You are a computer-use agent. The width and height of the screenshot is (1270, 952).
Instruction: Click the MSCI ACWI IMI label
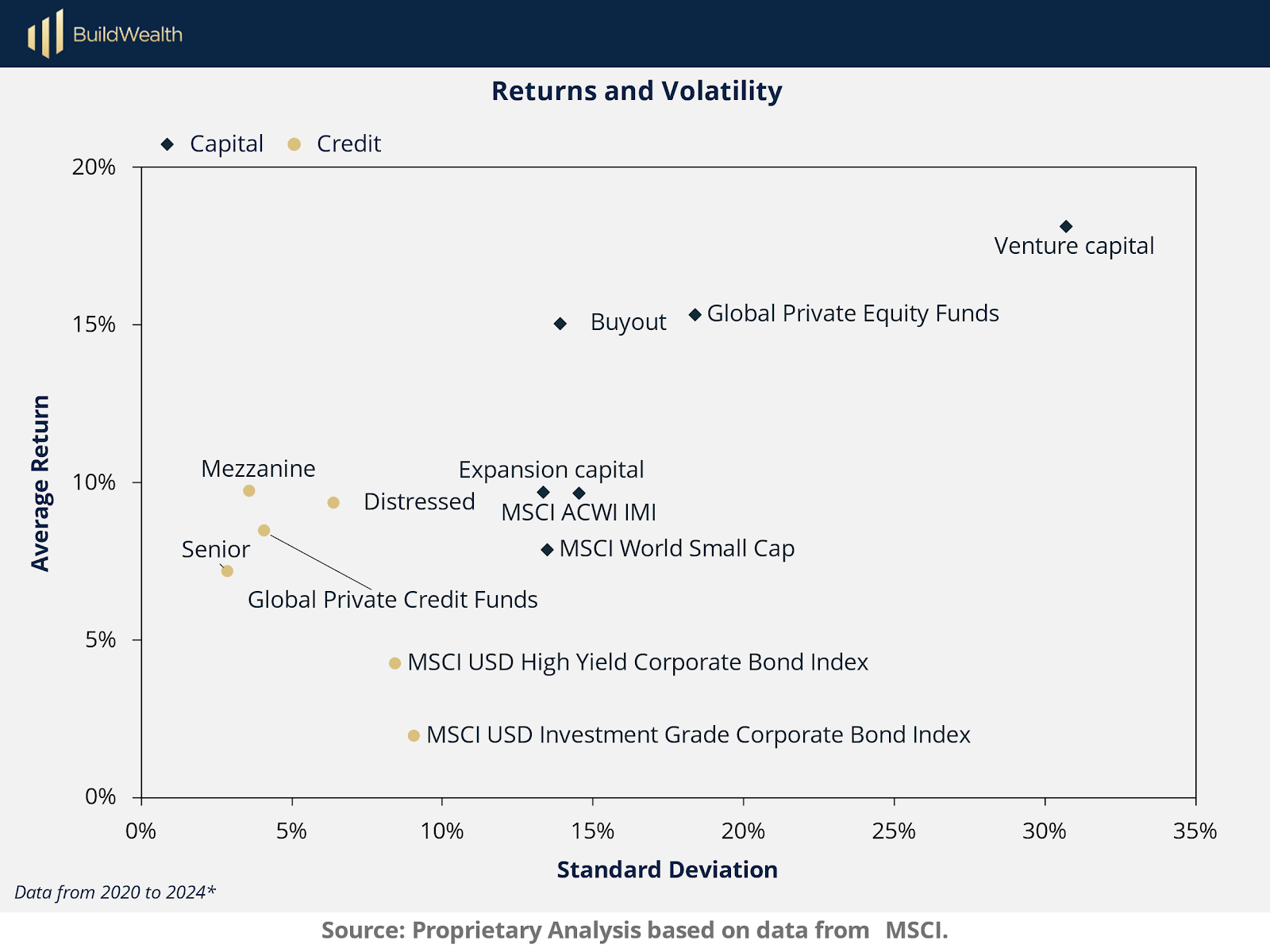[x=579, y=512]
